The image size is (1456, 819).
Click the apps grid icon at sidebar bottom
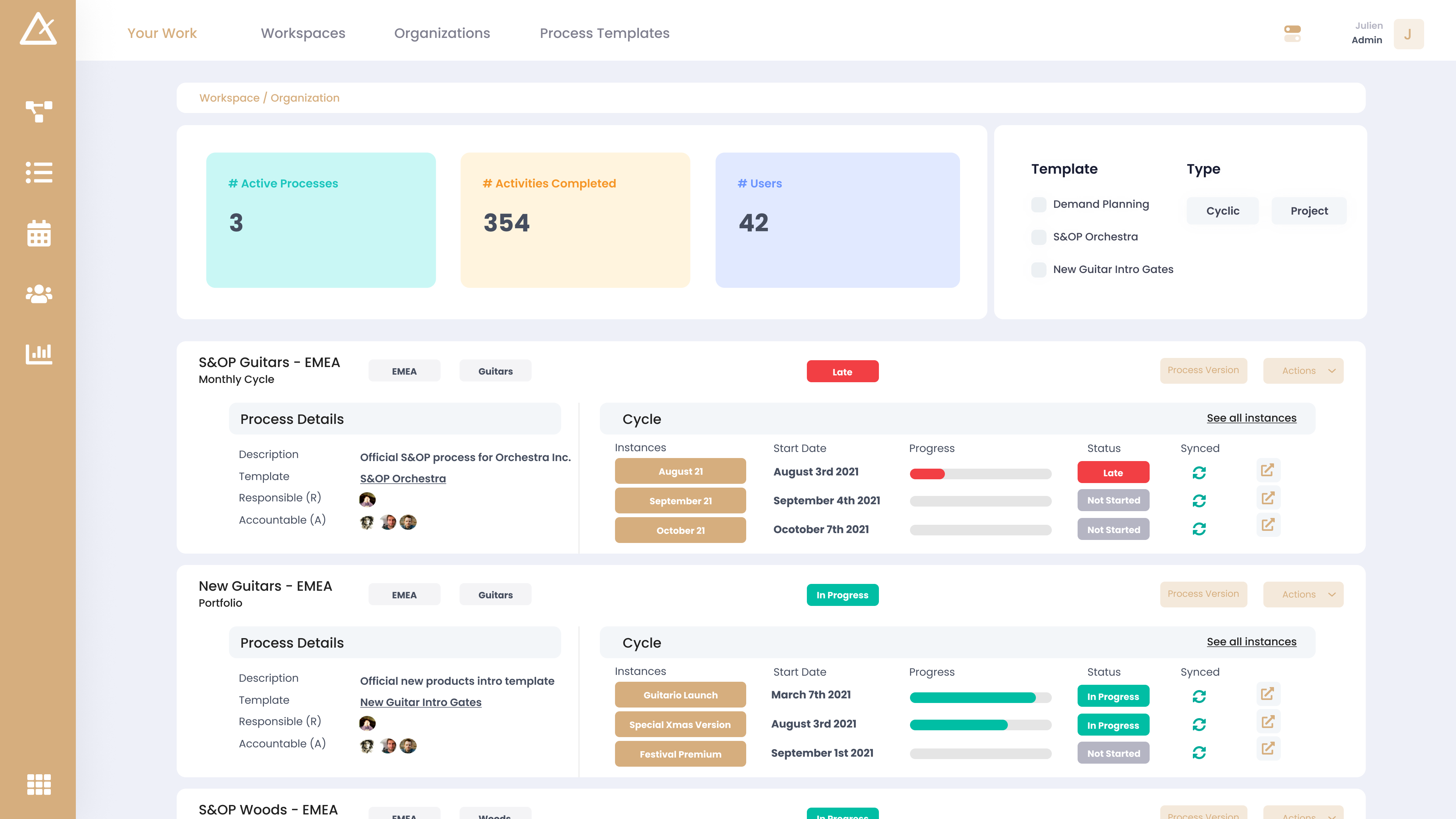[x=39, y=784]
